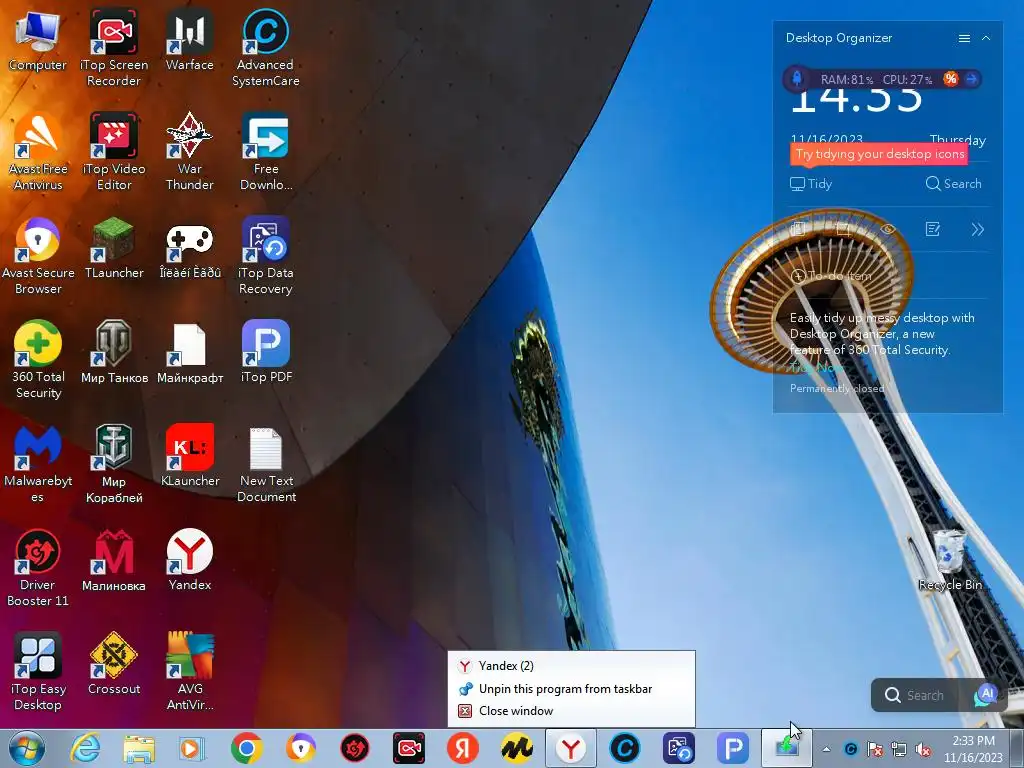Select the Driver Booster 11 desktop icon
The width and height of the screenshot is (1024, 768).
[38, 567]
